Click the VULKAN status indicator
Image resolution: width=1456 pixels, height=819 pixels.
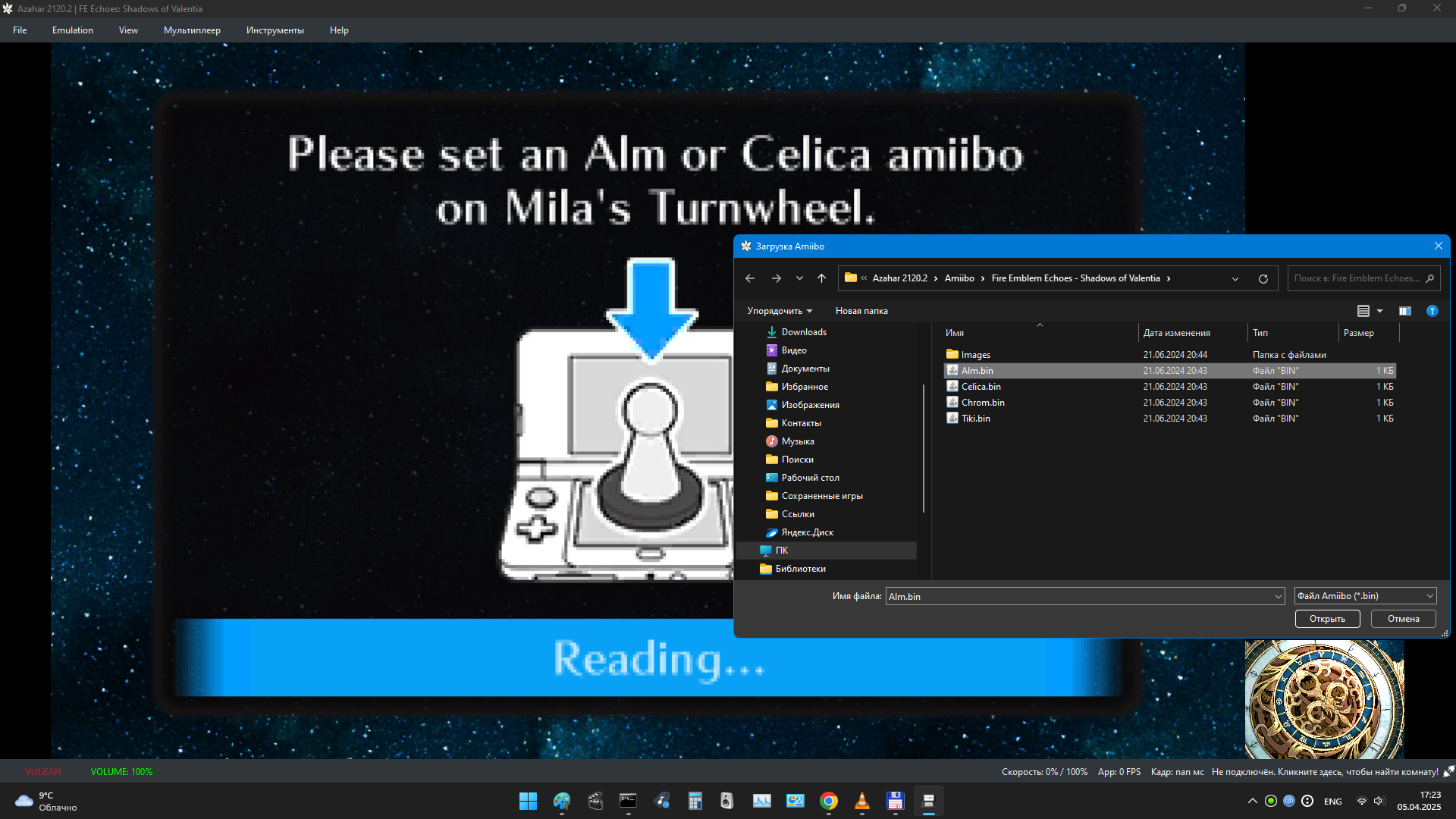point(42,772)
